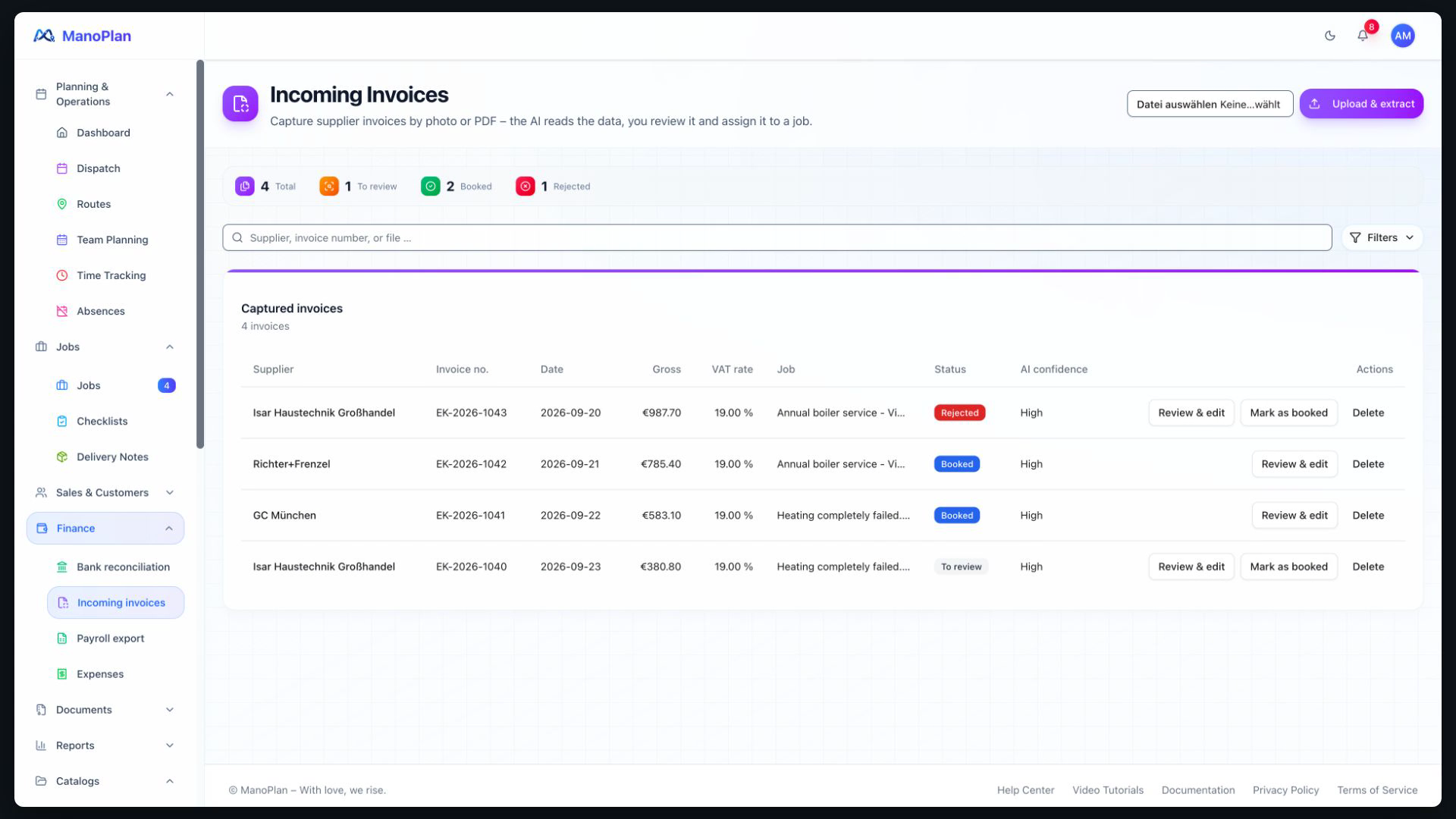This screenshot has height=819, width=1456.
Task: Click the Team Planning calendar icon
Action: point(62,240)
